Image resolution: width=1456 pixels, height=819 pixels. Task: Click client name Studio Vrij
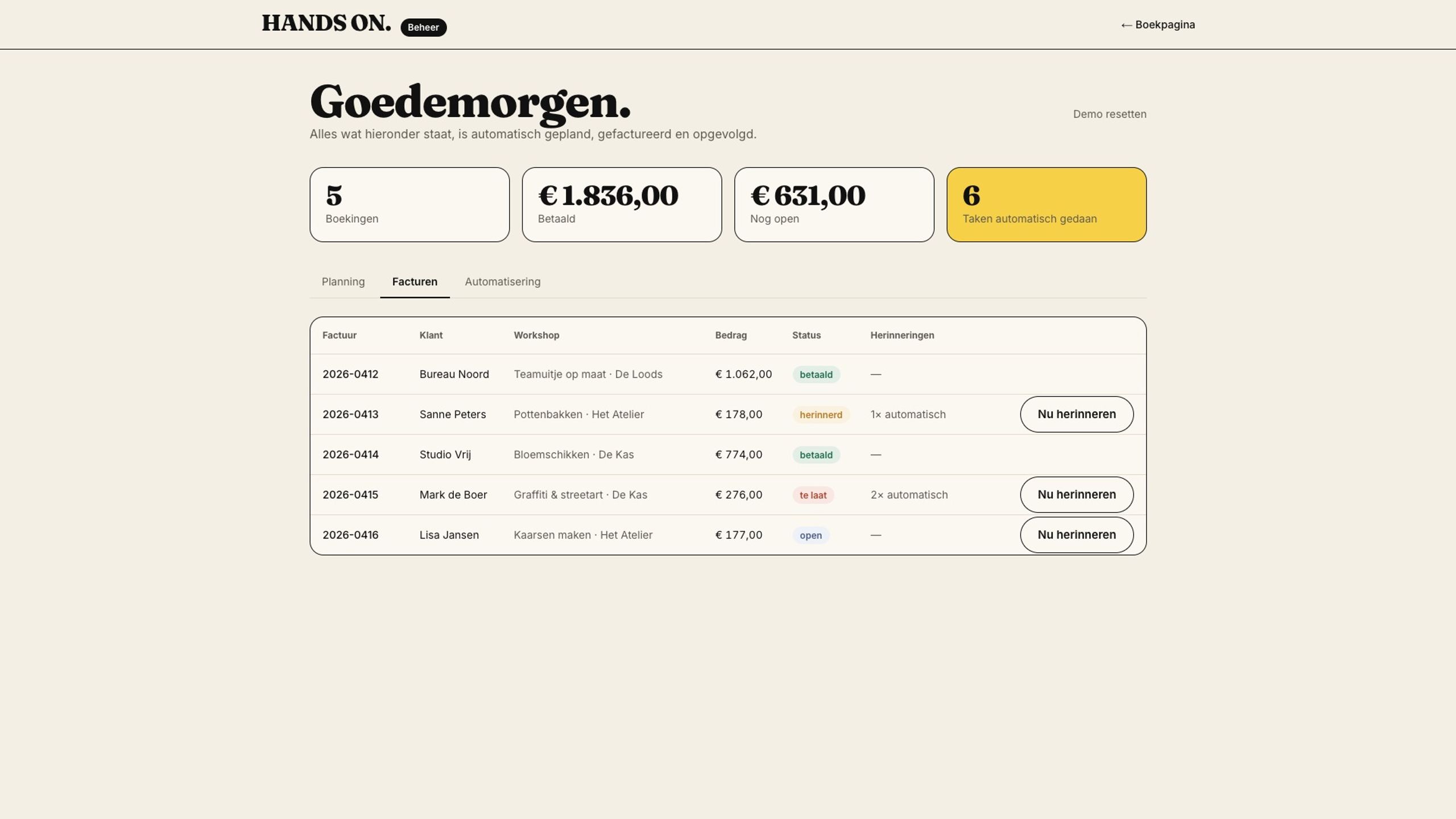[445, 454]
